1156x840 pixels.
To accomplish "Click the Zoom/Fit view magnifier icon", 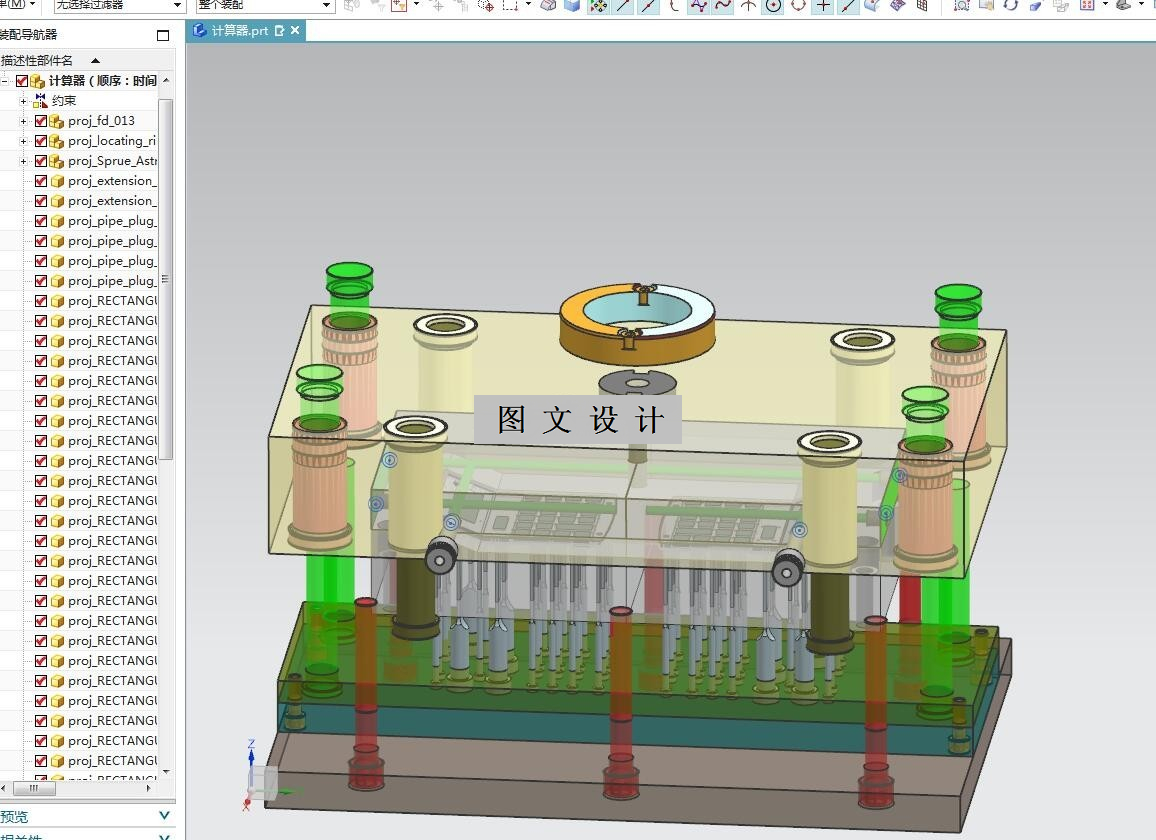I will coord(961,5).
